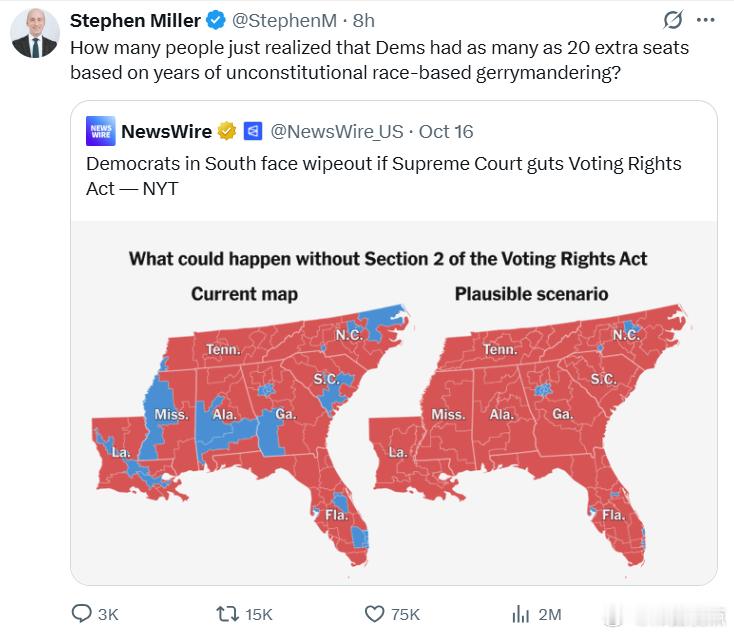Open the NewsWire display name link
Screen dimensions: 734x635
[166, 131]
